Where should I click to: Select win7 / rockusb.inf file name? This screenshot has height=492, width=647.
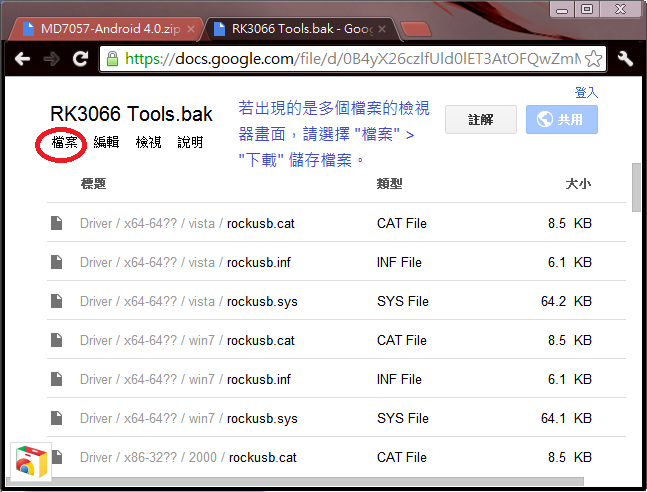[259, 379]
